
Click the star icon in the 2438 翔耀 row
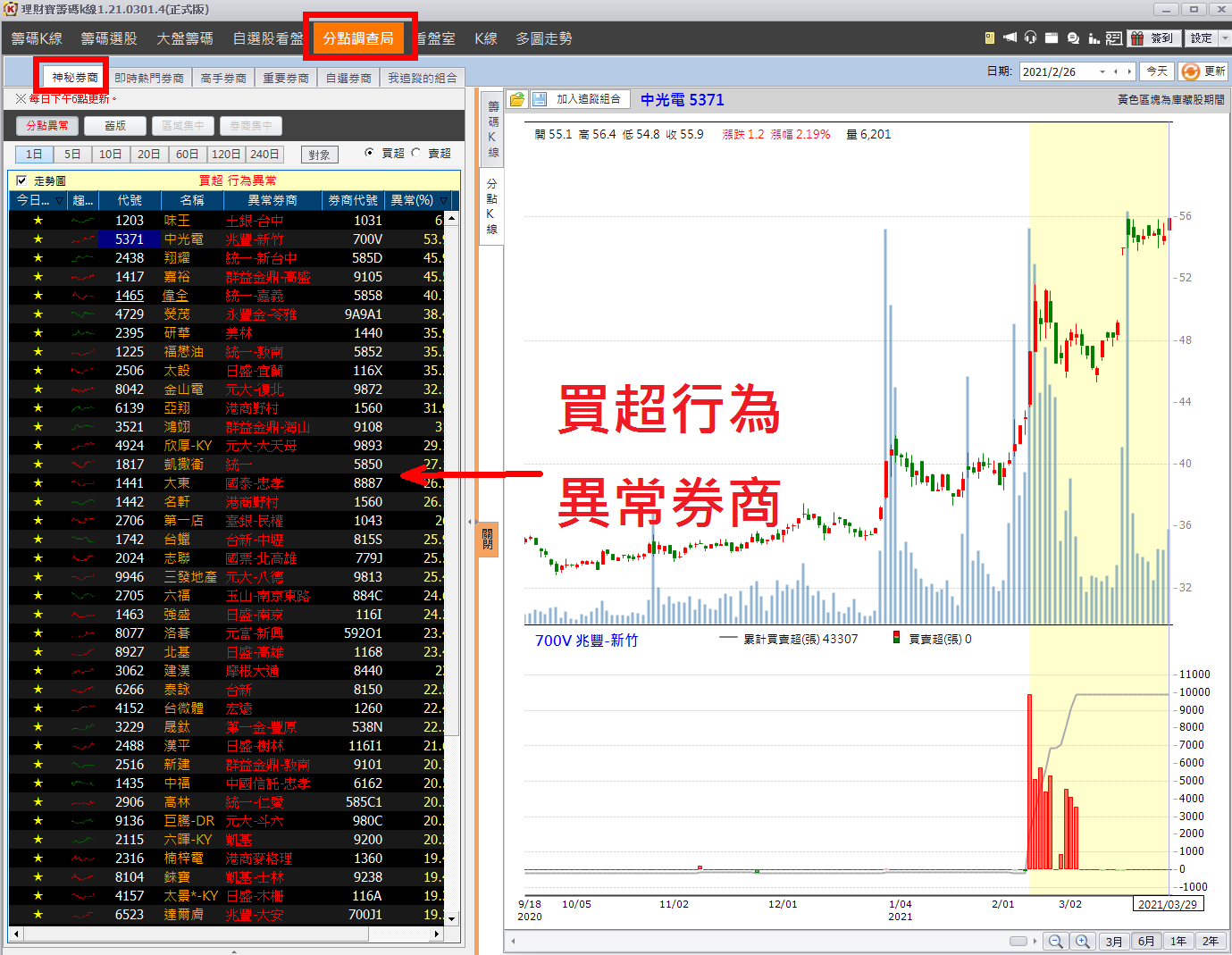click(x=38, y=257)
